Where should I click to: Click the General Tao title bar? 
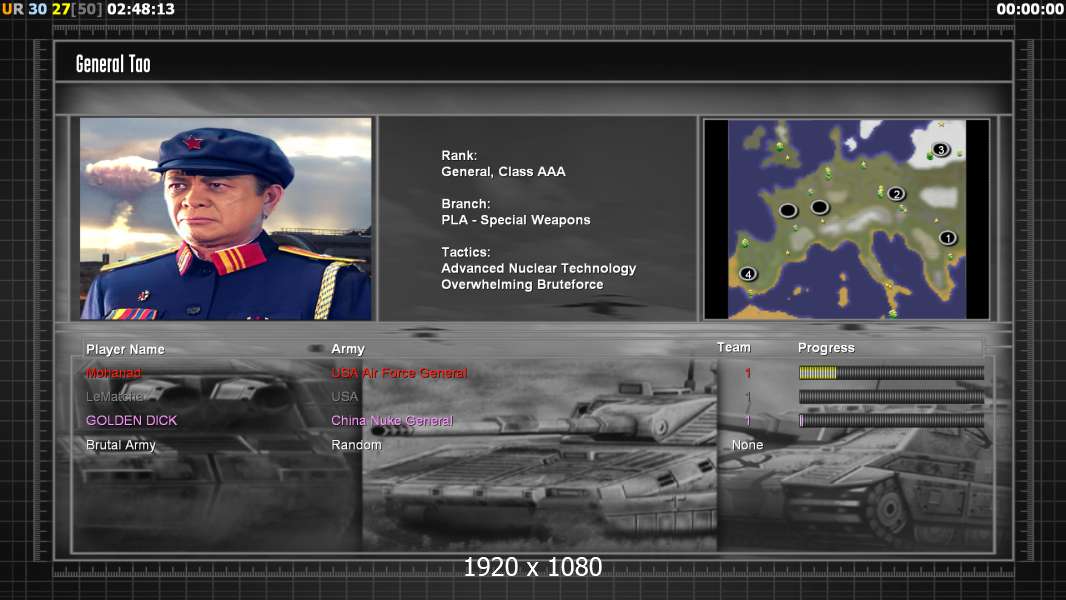[532, 64]
